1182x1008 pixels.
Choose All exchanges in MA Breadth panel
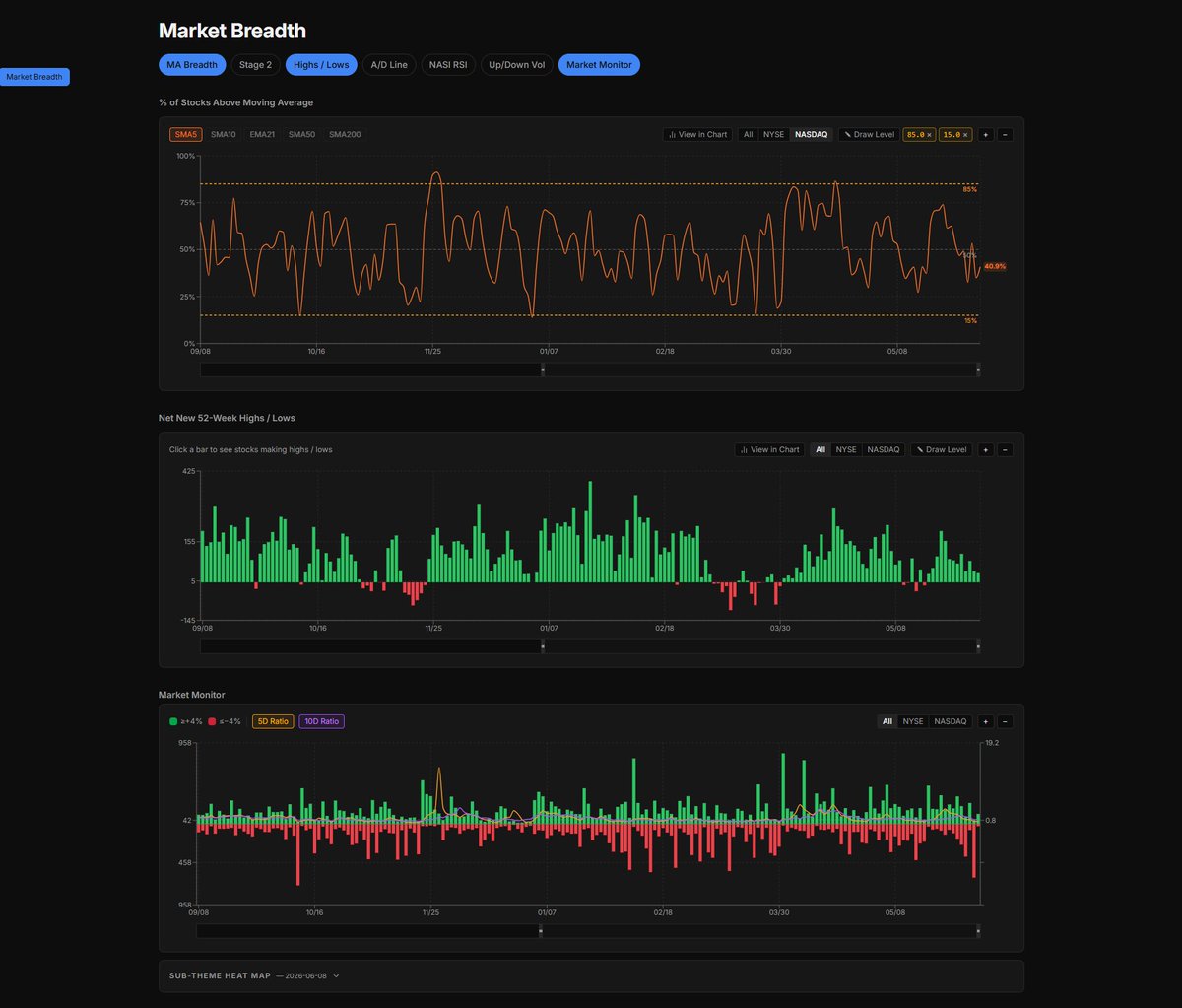[749, 134]
